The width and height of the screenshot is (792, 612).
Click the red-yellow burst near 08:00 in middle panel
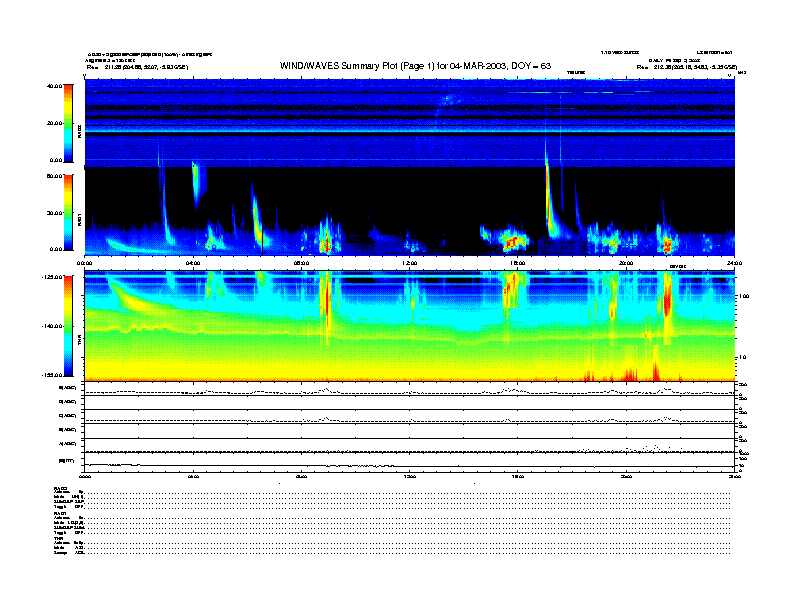click(x=325, y=241)
